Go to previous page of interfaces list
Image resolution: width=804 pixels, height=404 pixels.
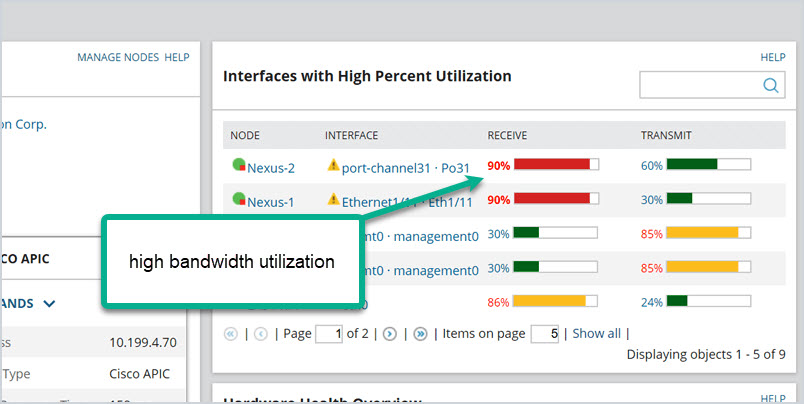coord(261,334)
